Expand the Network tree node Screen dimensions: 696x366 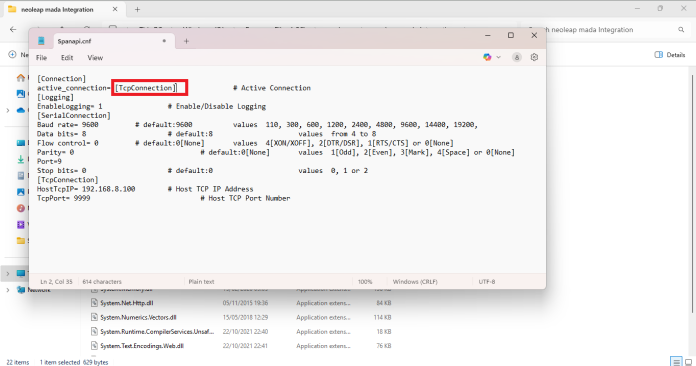[x=8, y=290]
